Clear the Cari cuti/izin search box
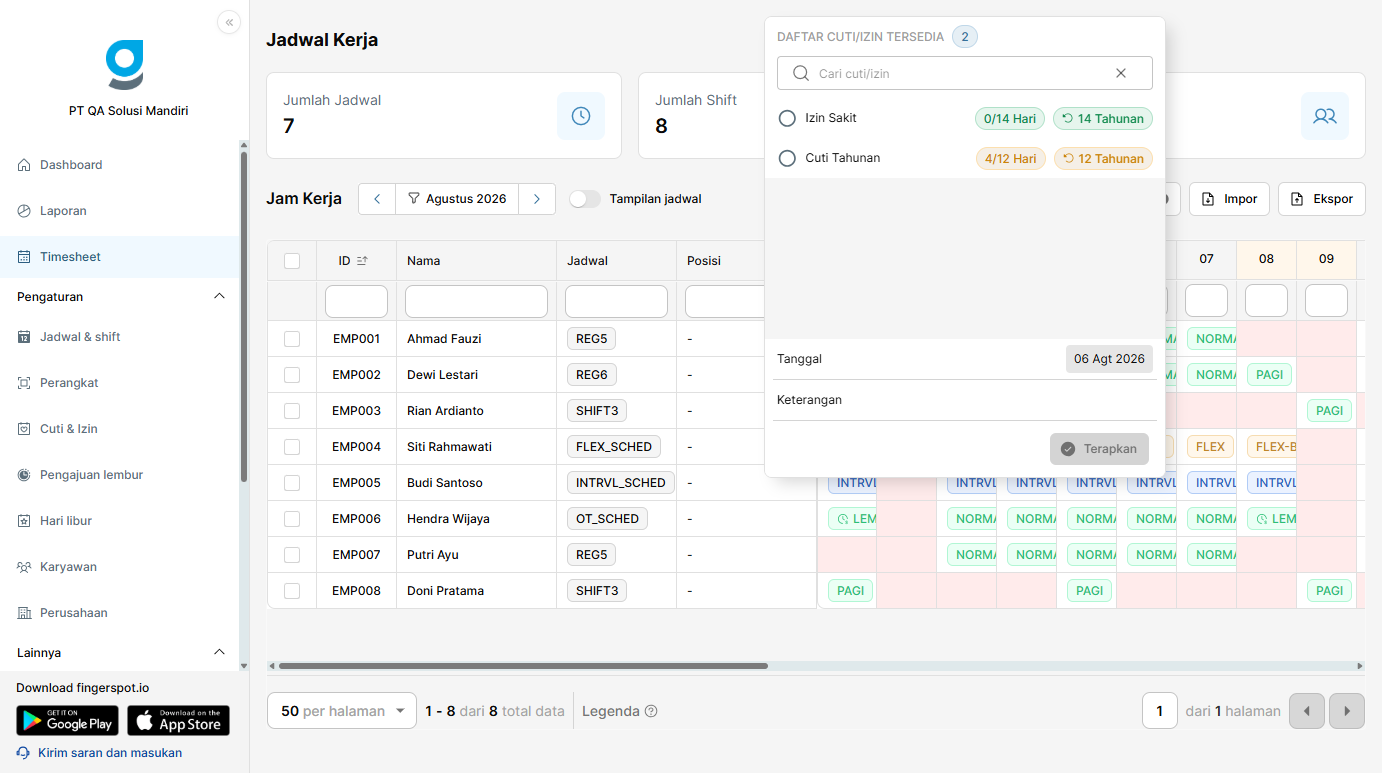 1121,73
